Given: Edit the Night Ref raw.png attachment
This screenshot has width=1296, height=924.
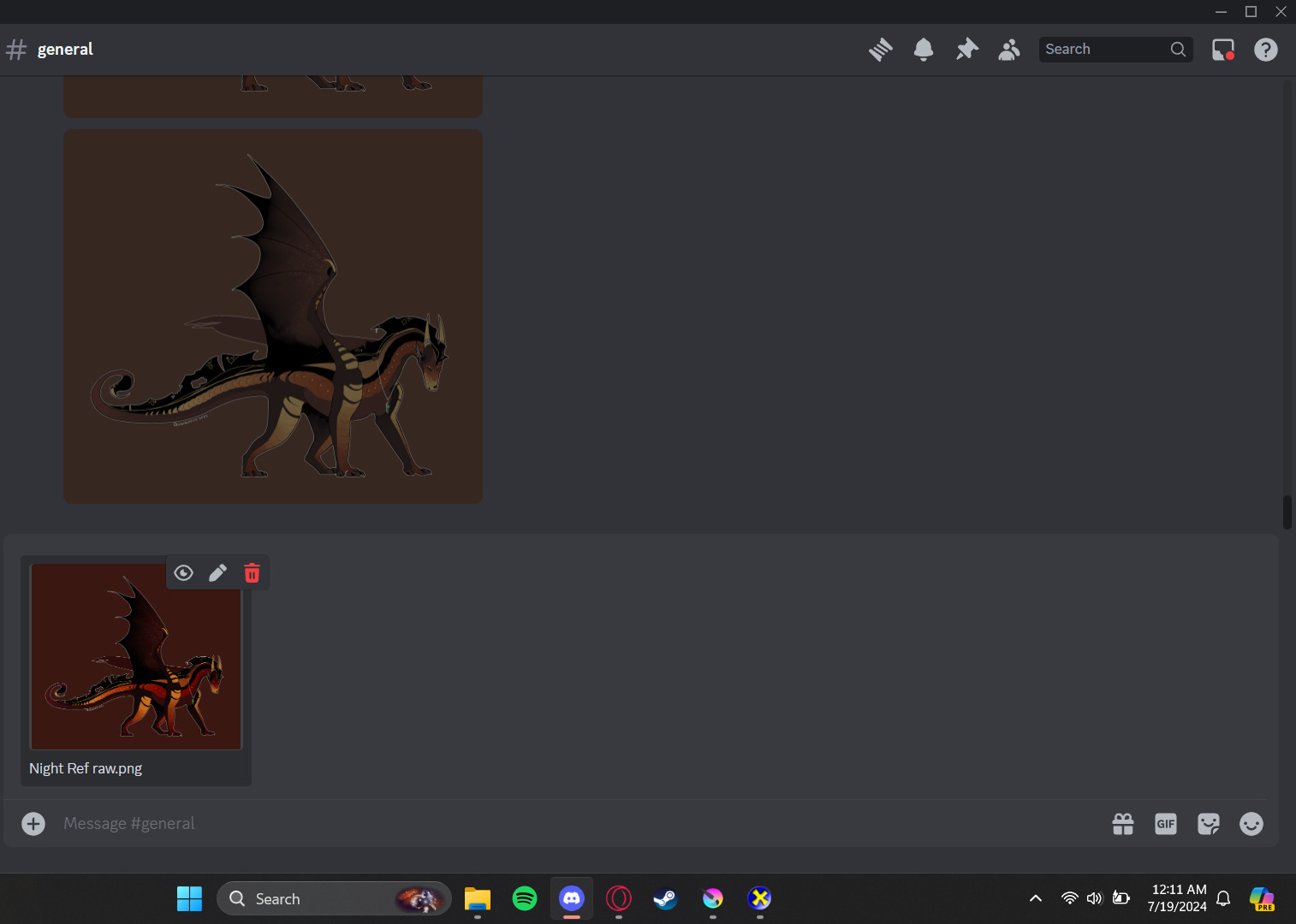Looking at the screenshot, I should click(x=217, y=573).
